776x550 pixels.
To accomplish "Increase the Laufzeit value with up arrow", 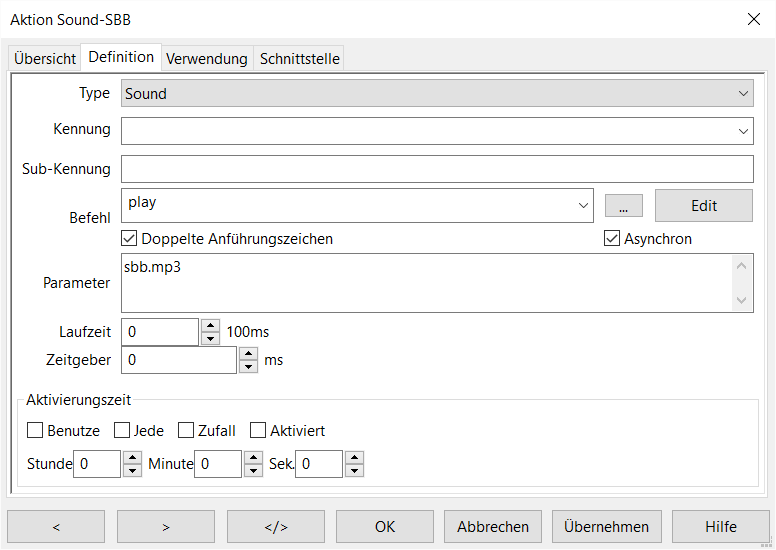I will pyautogui.click(x=210, y=325).
